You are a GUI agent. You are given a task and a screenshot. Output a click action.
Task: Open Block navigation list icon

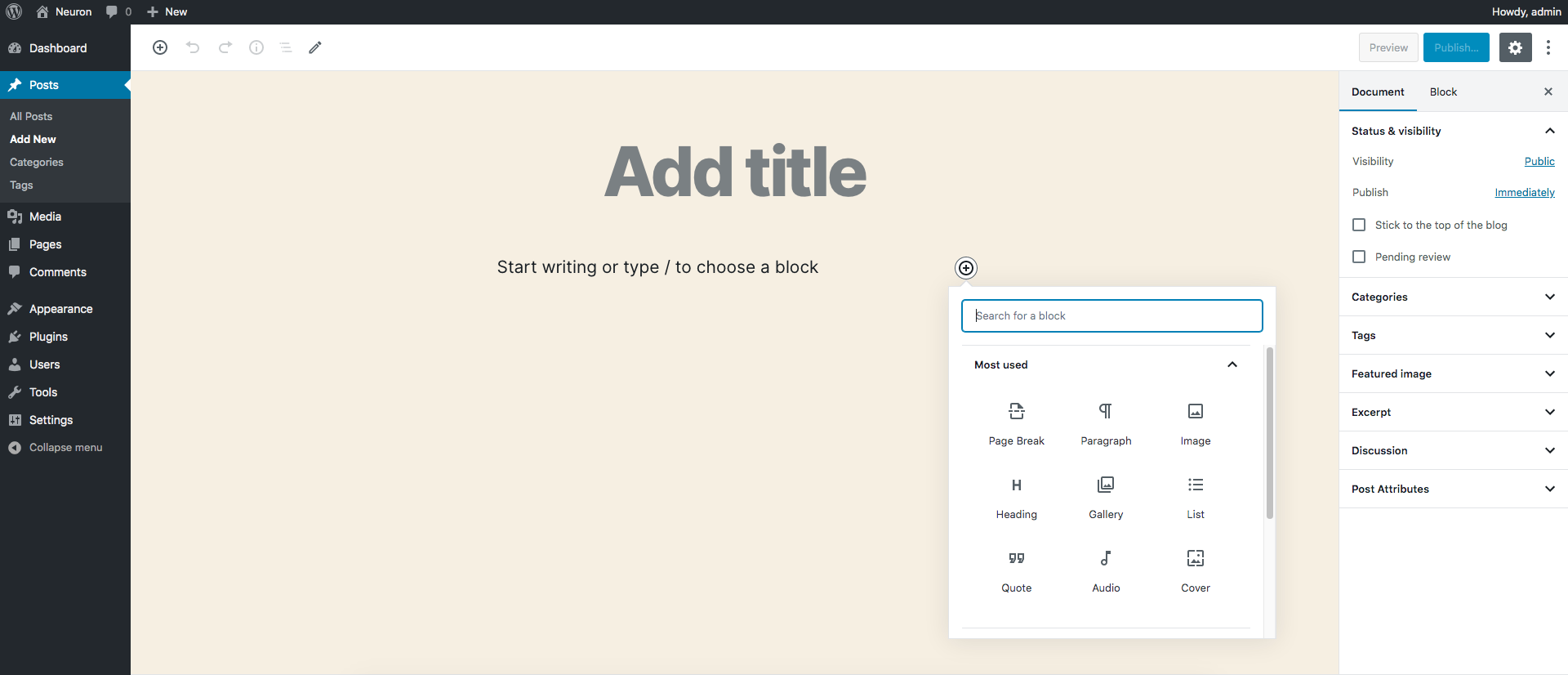286,47
